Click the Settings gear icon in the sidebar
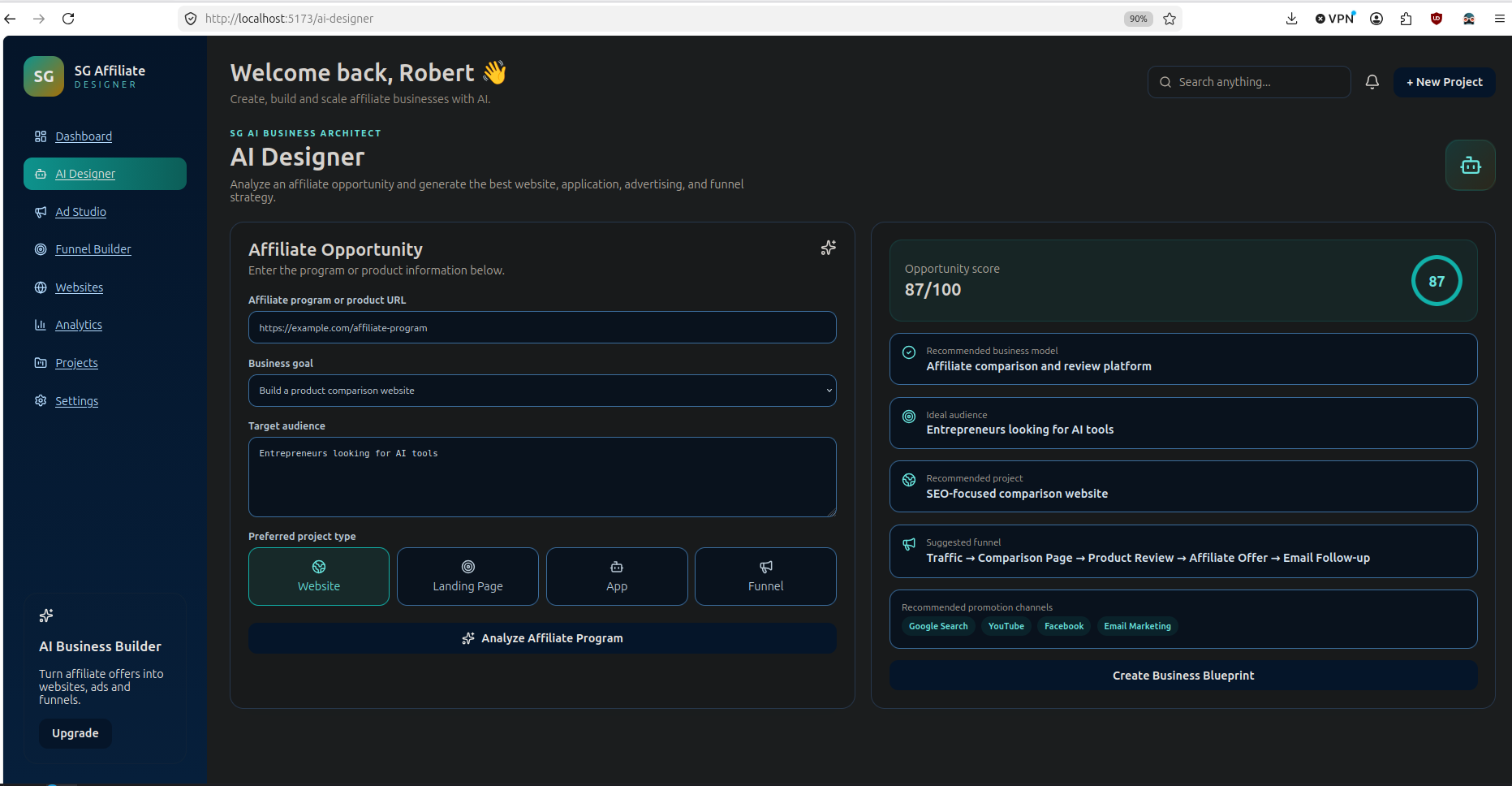Screen dimensions: 1512x786 coord(41,400)
